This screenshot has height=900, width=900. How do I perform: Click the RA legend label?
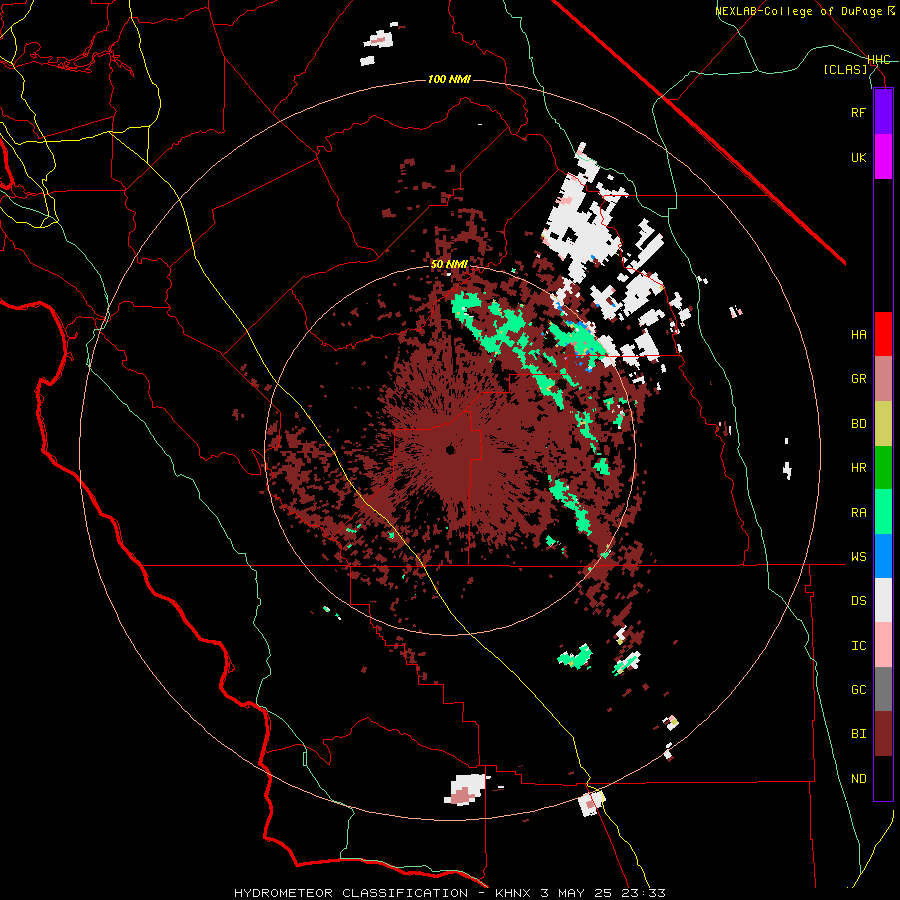point(858,513)
